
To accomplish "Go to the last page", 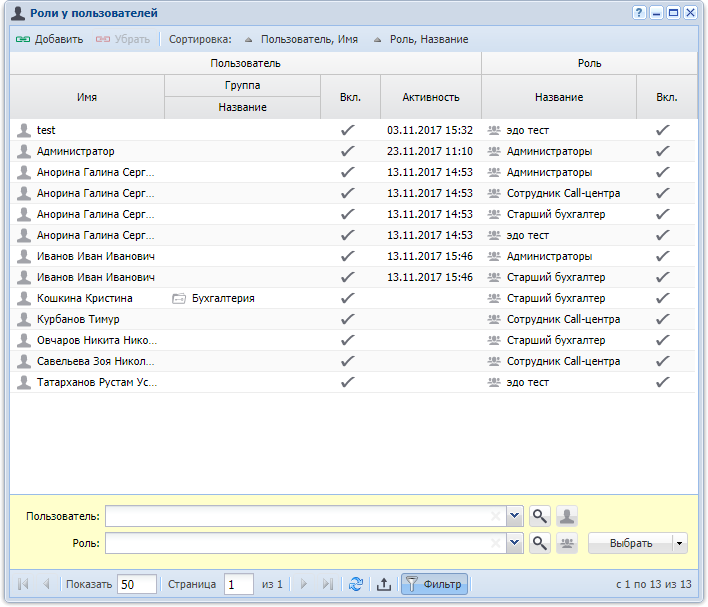I will pos(328,584).
